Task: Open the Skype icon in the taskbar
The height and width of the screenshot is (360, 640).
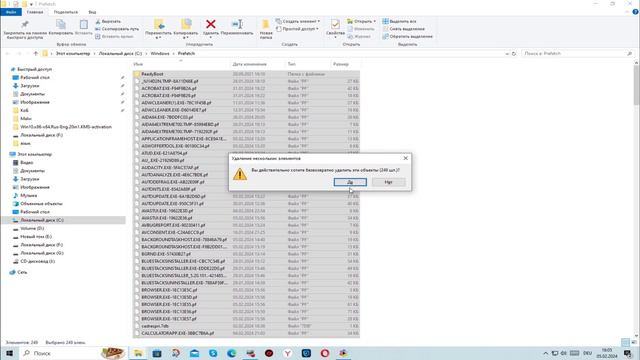Action: click(x=213, y=353)
